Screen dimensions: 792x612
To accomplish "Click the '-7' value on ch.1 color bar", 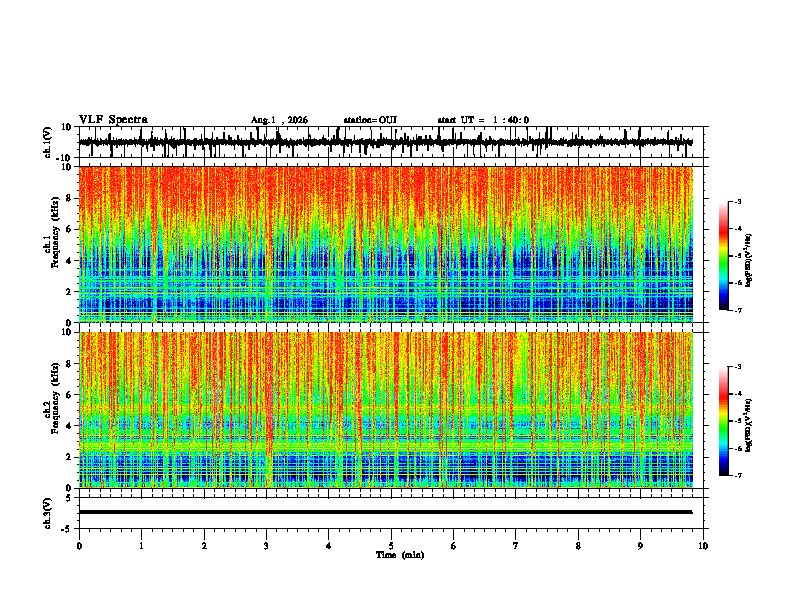I will tap(737, 311).
